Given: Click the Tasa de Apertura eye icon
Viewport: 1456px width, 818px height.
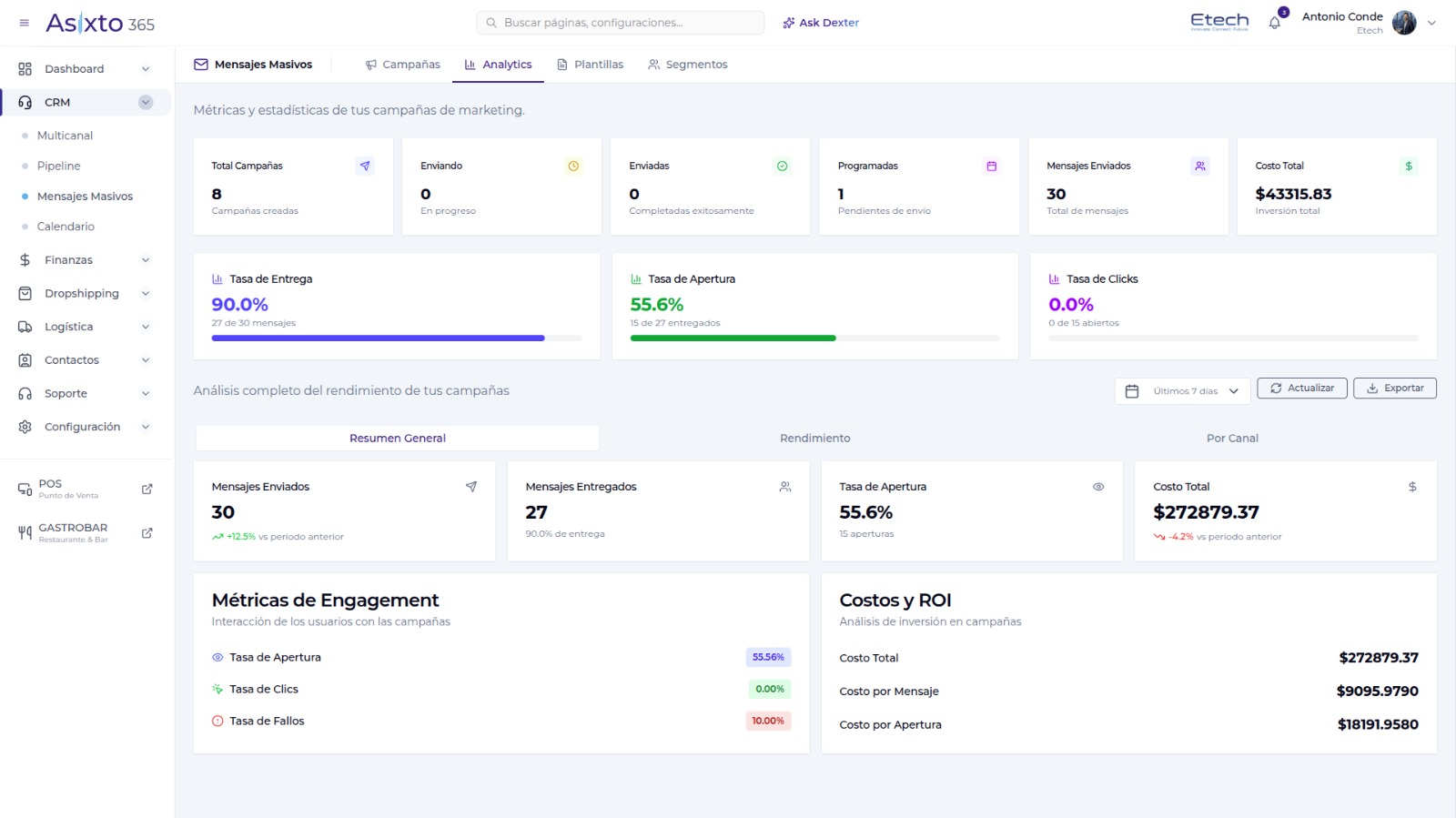Looking at the screenshot, I should (1098, 487).
